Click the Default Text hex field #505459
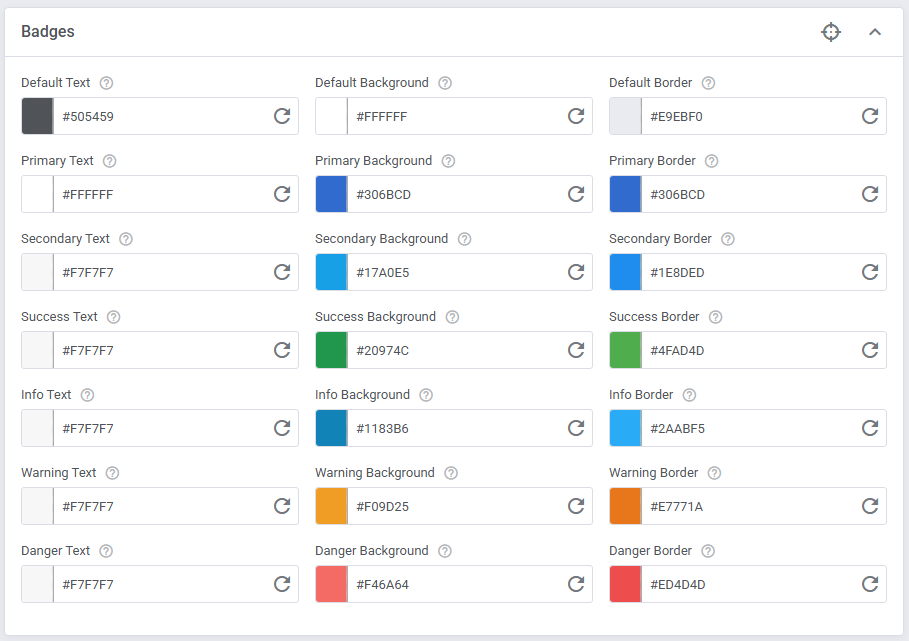The height and width of the screenshot is (641, 909). pos(160,116)
